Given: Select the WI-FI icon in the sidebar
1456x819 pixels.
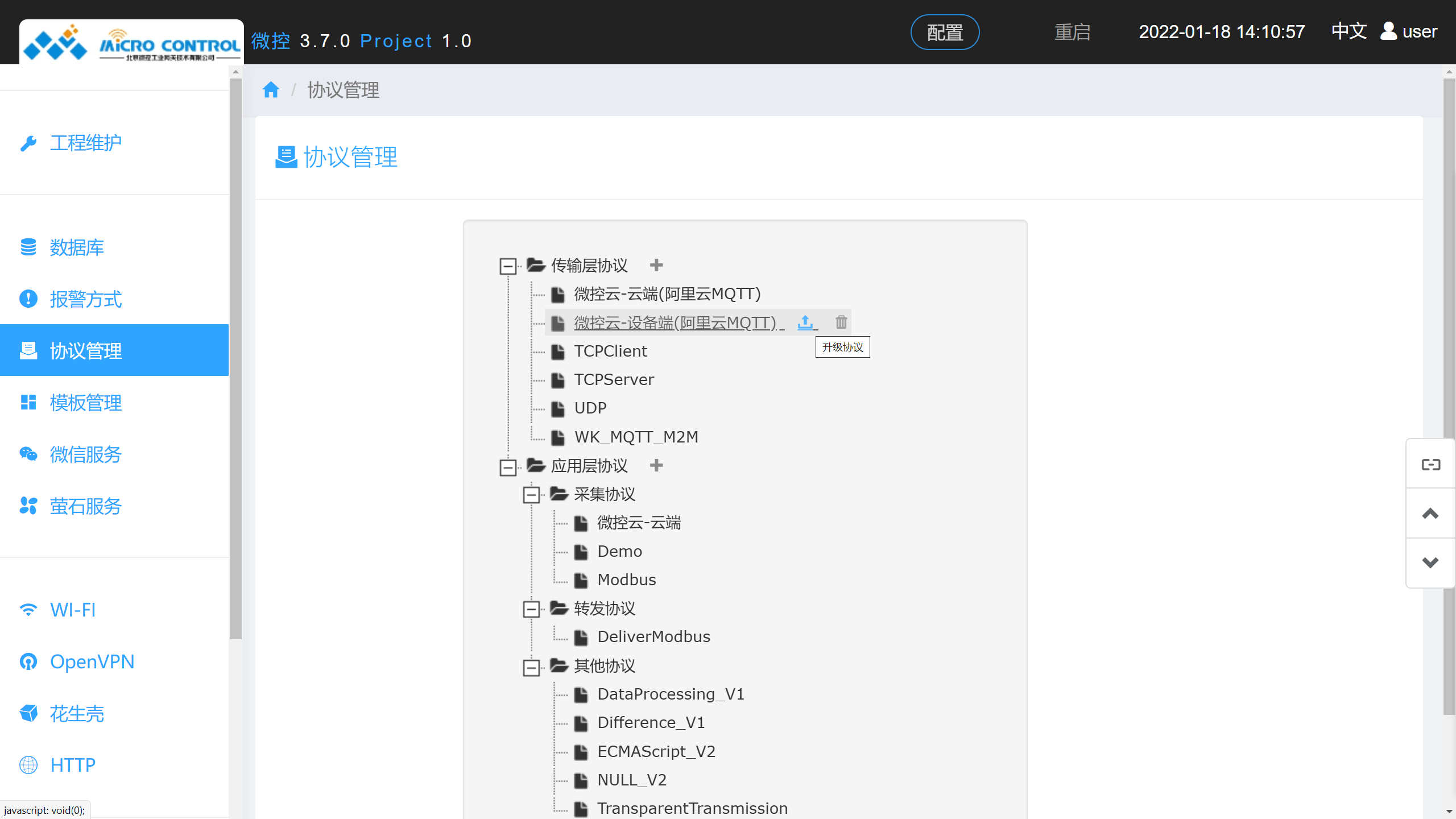Looking at the screenshot, I should tap(29, 609).
